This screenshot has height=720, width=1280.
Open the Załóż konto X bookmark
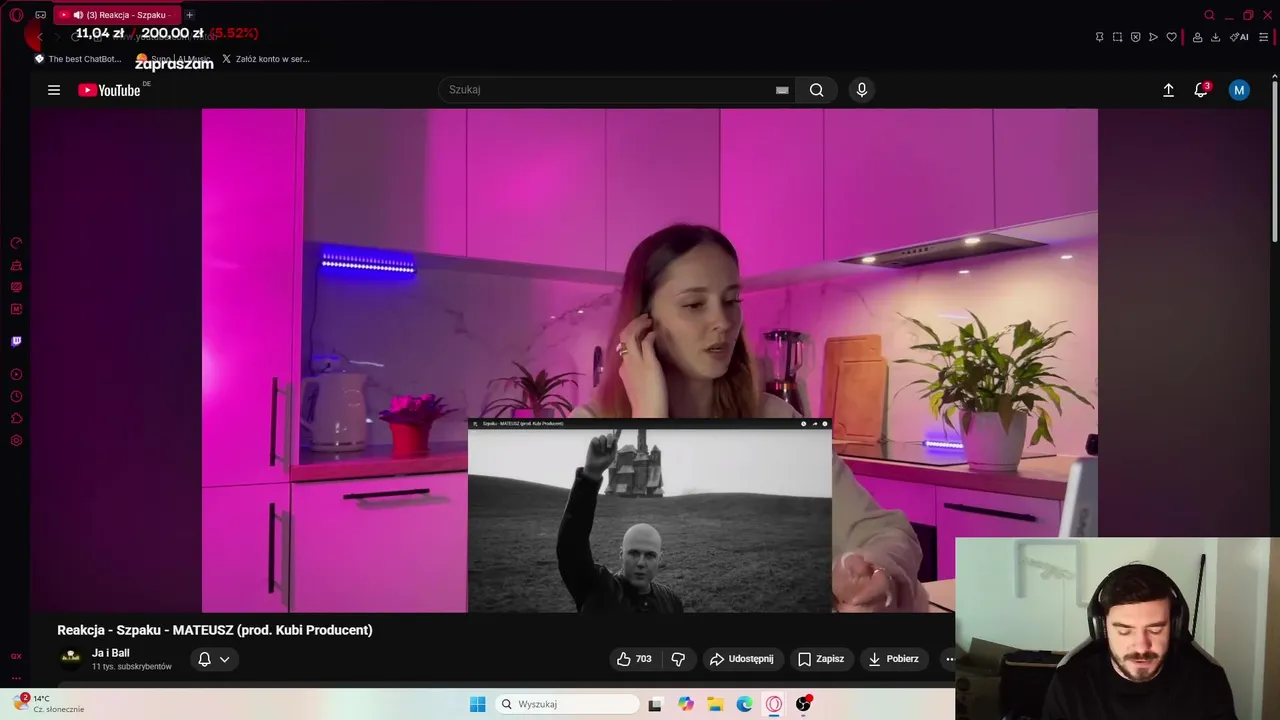point(266,59)
